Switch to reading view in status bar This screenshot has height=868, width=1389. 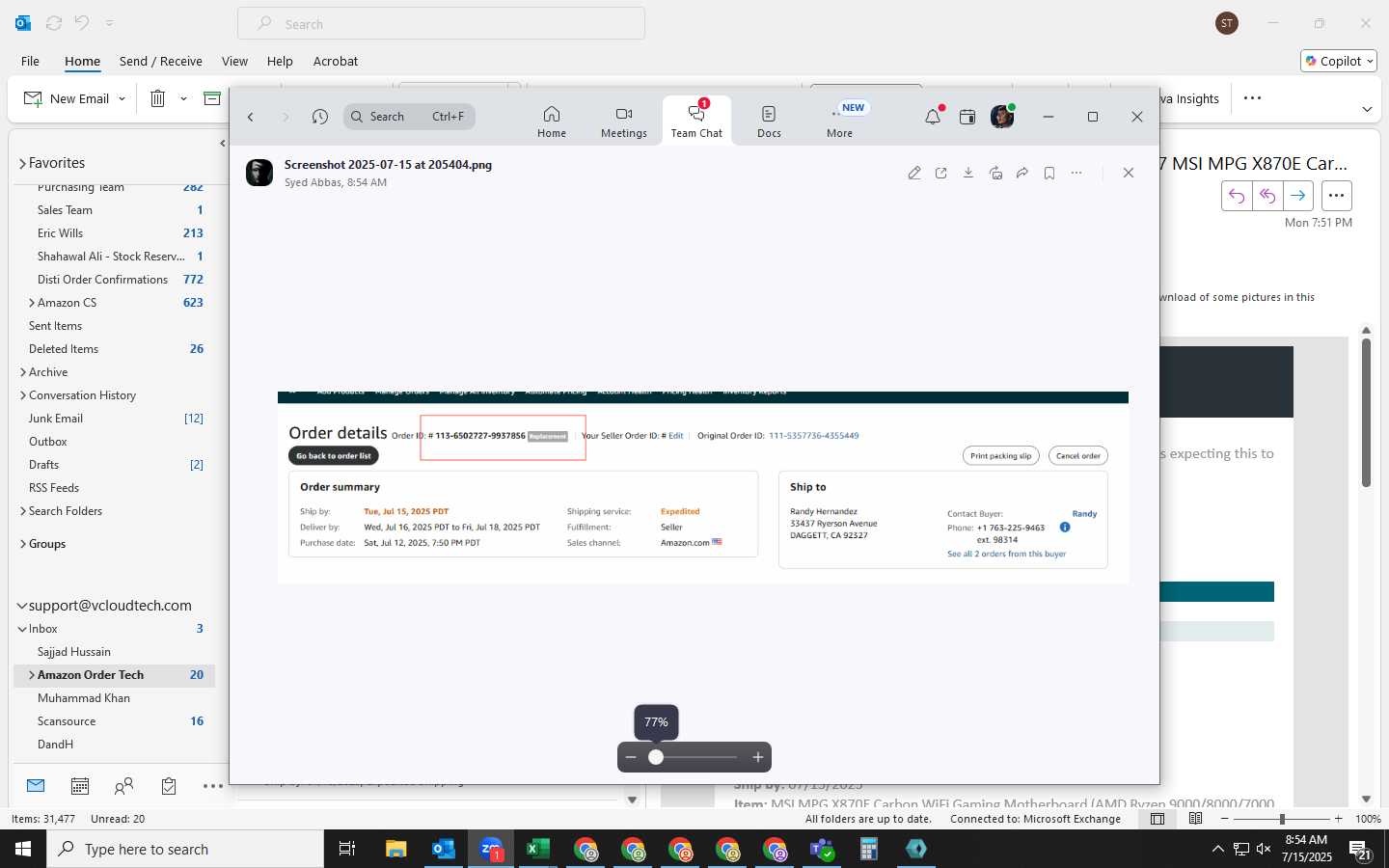tap(1196, 819)
